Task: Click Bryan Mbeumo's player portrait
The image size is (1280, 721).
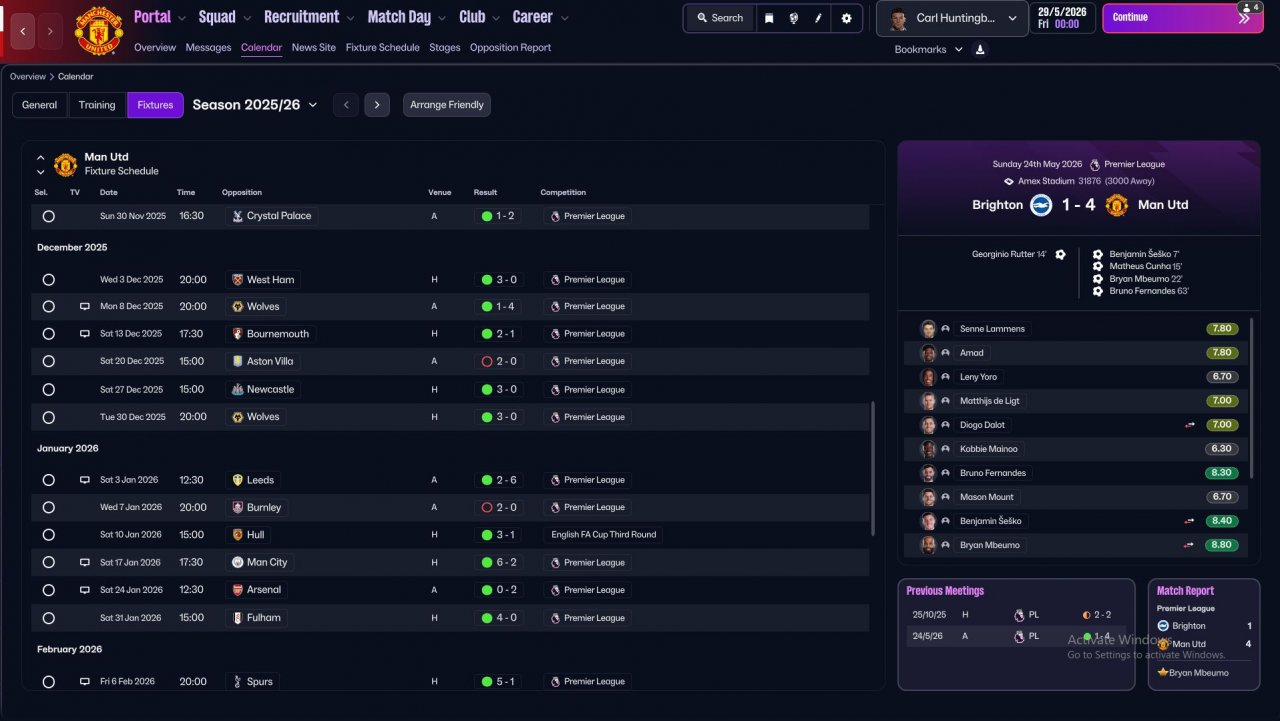Action: coord(928,545)
